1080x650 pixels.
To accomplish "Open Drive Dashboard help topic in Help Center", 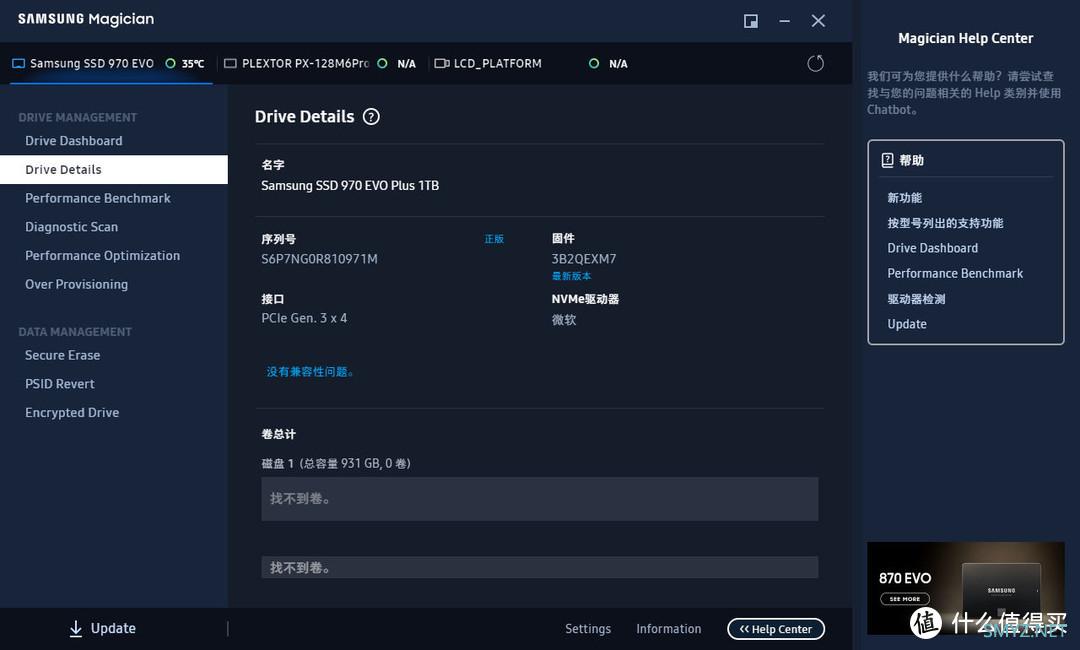I will click(933, 248).
